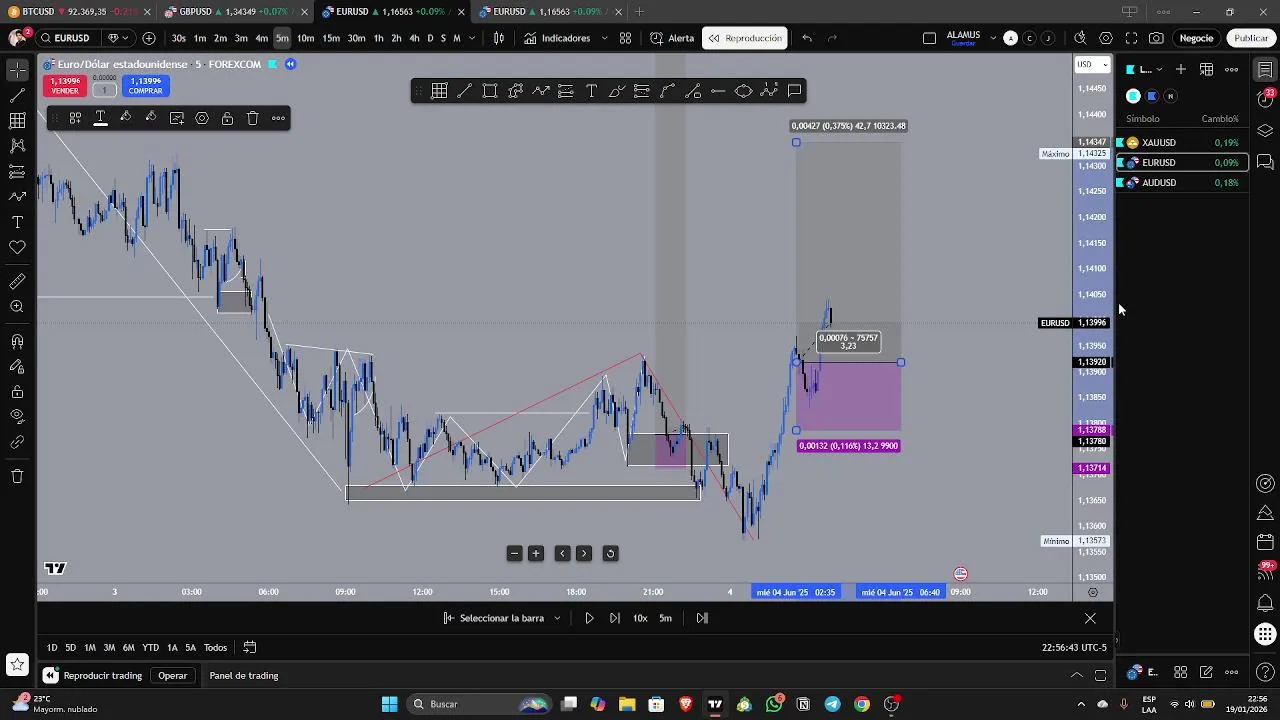Open the Panel de trading tab
The height and width of the screenshot is (720, 1280).
tap(243, 676)
